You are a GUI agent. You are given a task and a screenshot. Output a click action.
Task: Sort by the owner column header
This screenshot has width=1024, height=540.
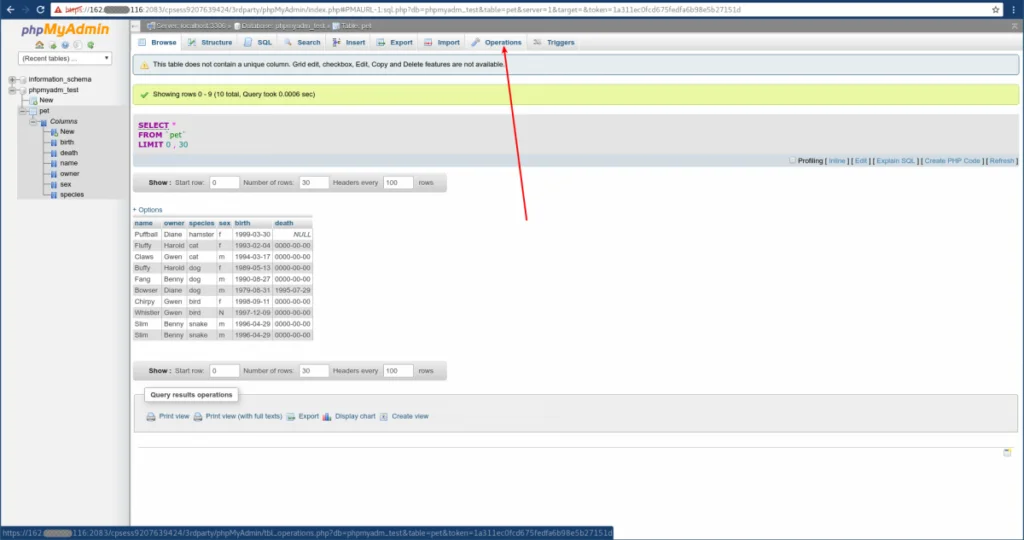(x=174, y=223)
